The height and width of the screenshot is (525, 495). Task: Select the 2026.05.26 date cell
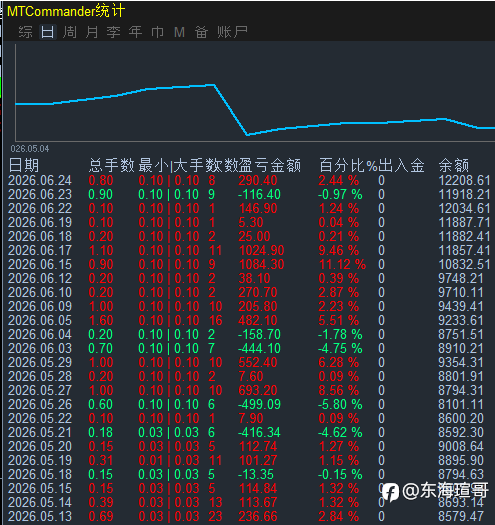[40, 404]
